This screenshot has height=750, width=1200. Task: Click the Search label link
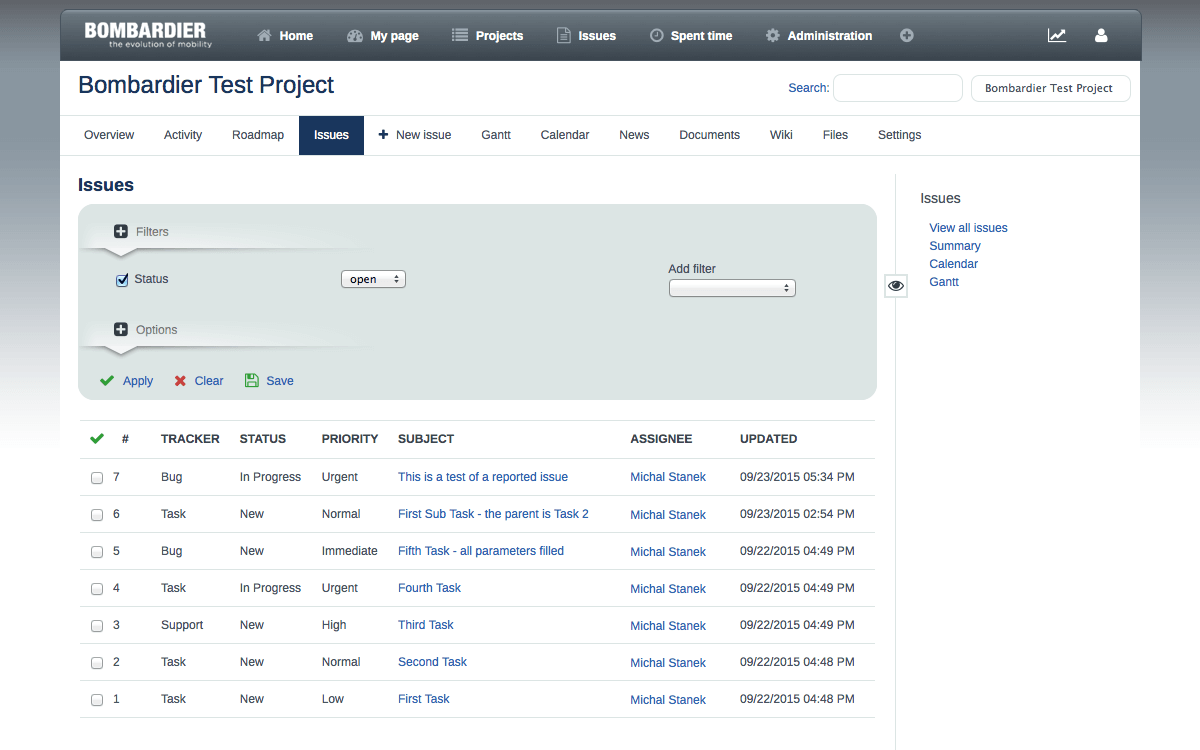[x=808, y=88]
